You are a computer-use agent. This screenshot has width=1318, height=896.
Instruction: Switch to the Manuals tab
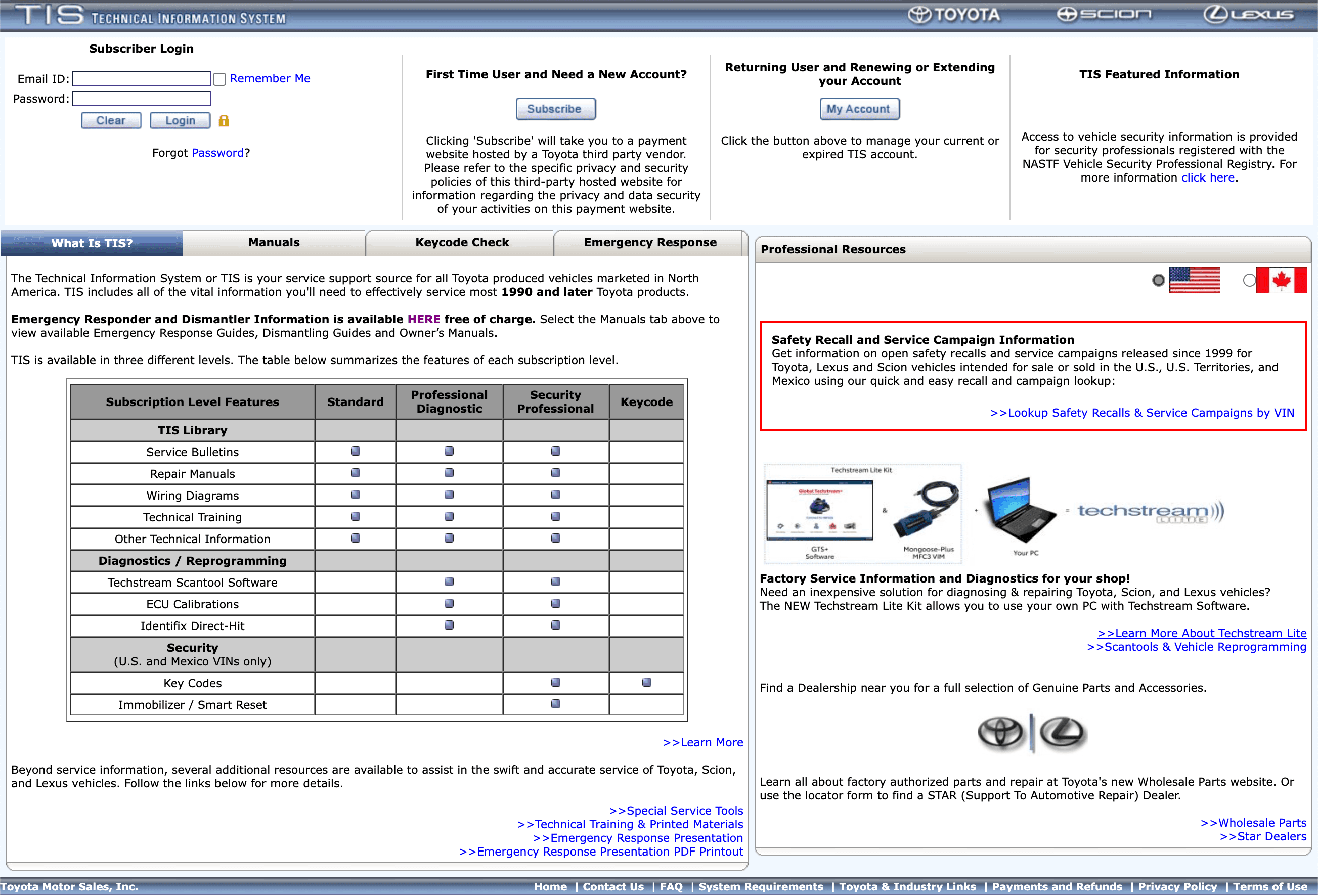point(274,243)
